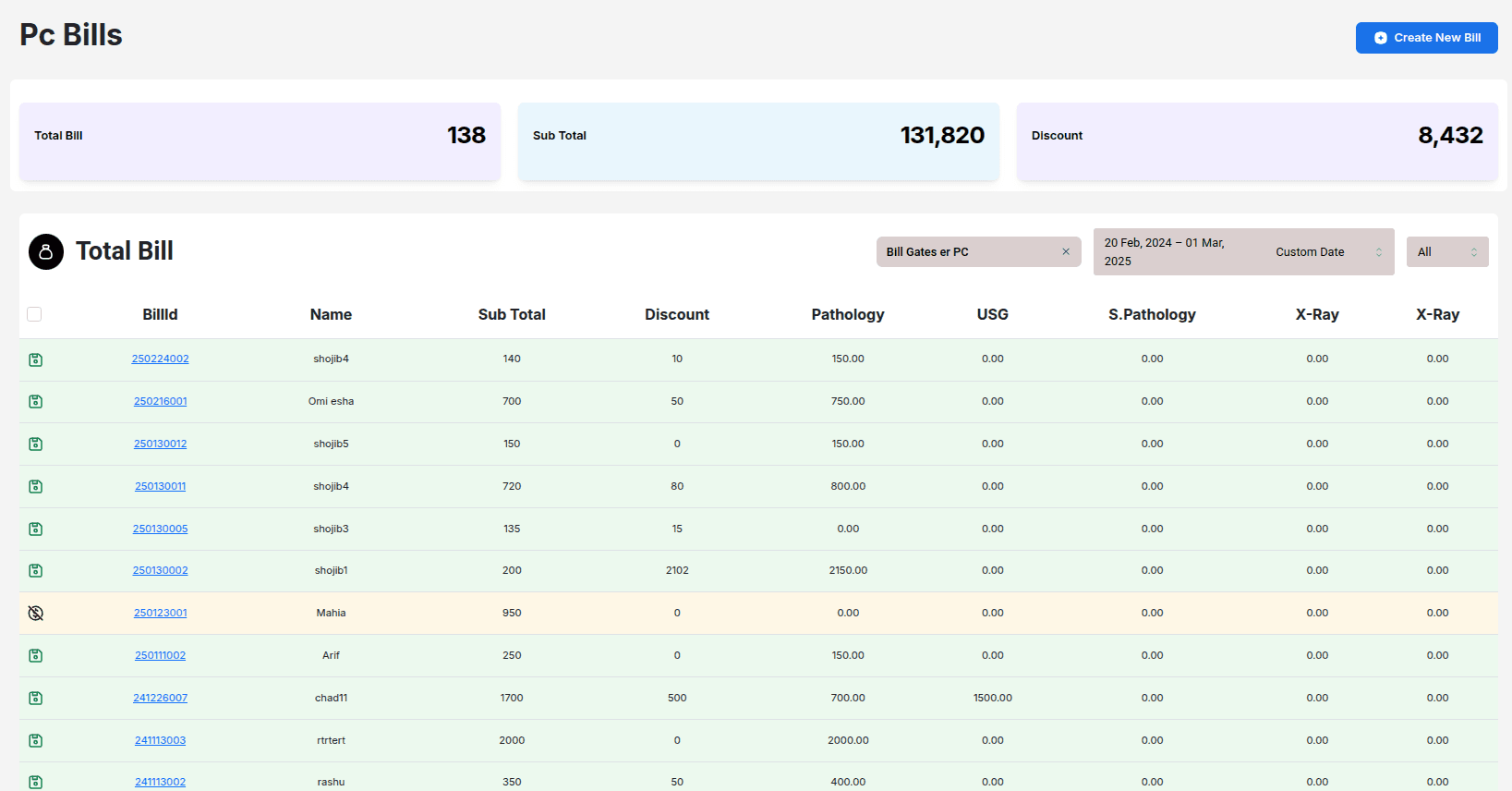Click the status icon for bill 250130002

(x=36, y=571)
